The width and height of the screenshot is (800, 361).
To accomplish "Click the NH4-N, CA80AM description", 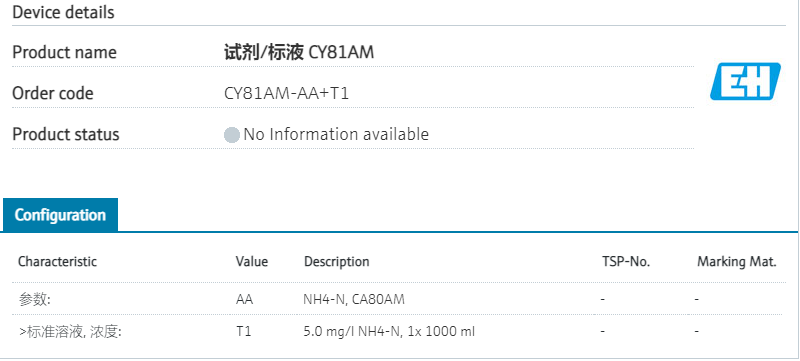I will click(x=354, y=299).
